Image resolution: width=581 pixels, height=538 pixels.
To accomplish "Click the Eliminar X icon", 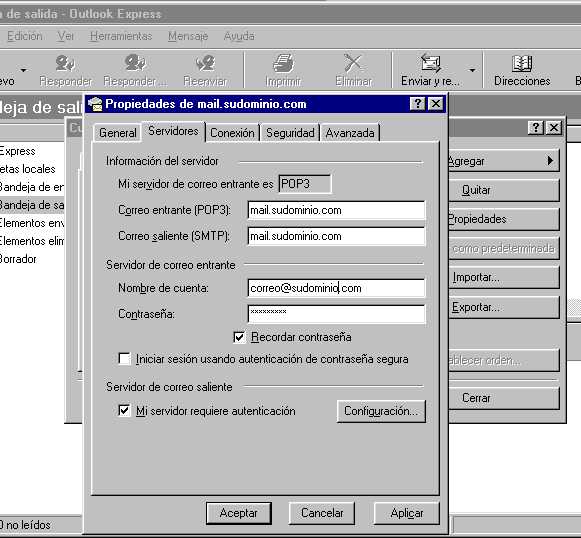I will coord(353,63).
